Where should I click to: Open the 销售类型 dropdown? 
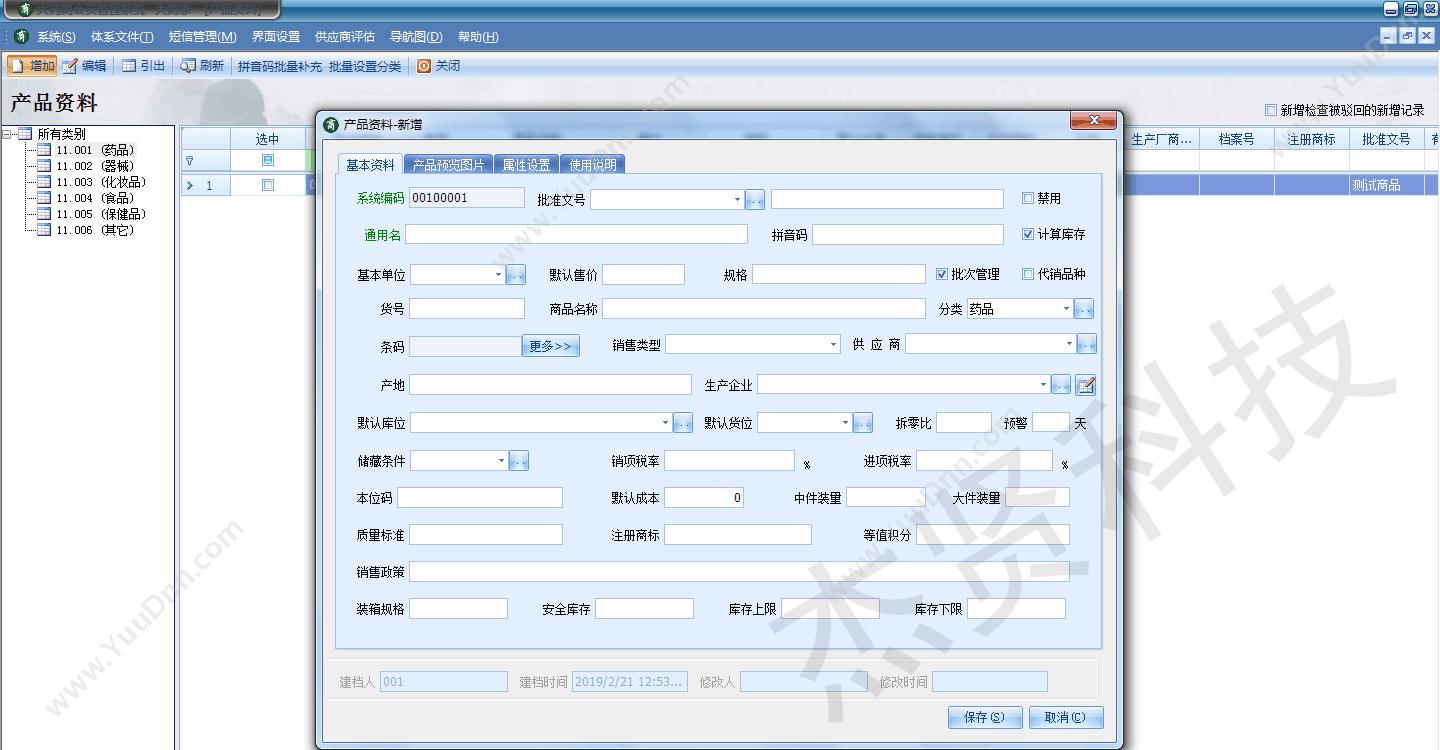[833, 344]
